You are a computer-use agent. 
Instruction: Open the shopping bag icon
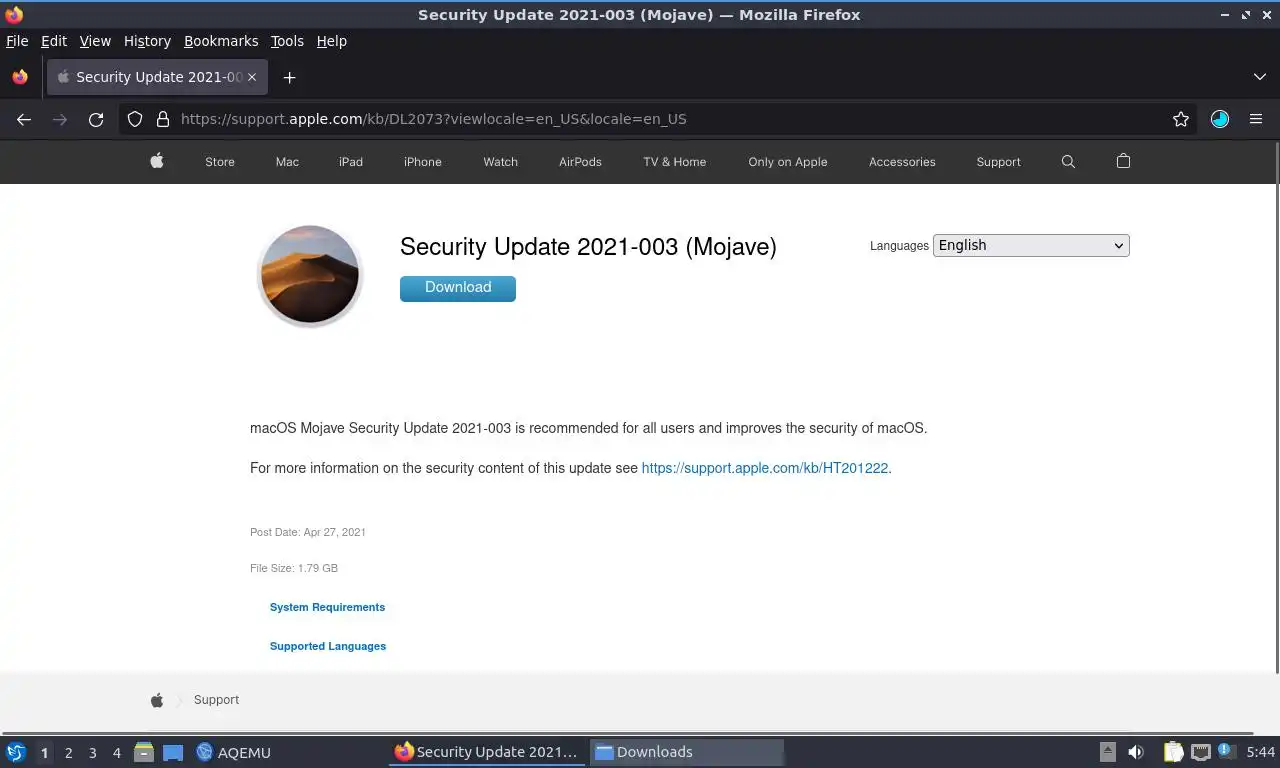[1123, 161]
